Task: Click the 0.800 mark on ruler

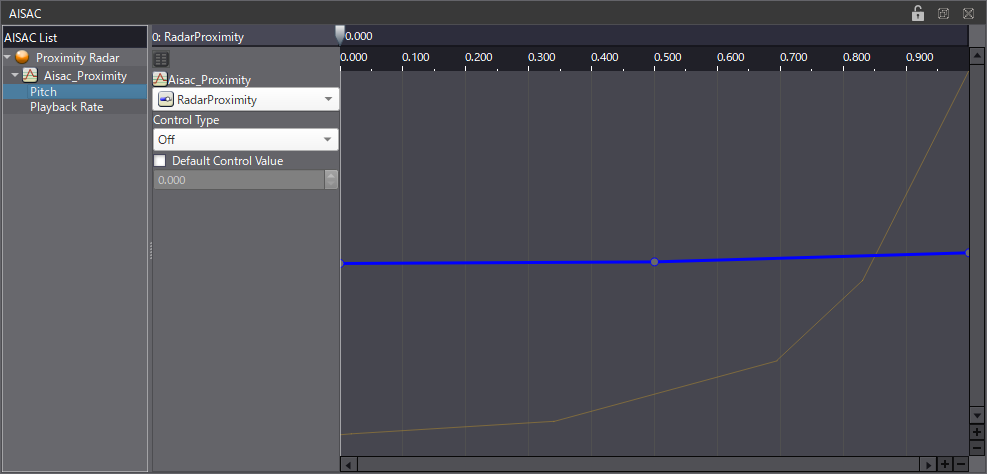Action: (x=856, y=57)
